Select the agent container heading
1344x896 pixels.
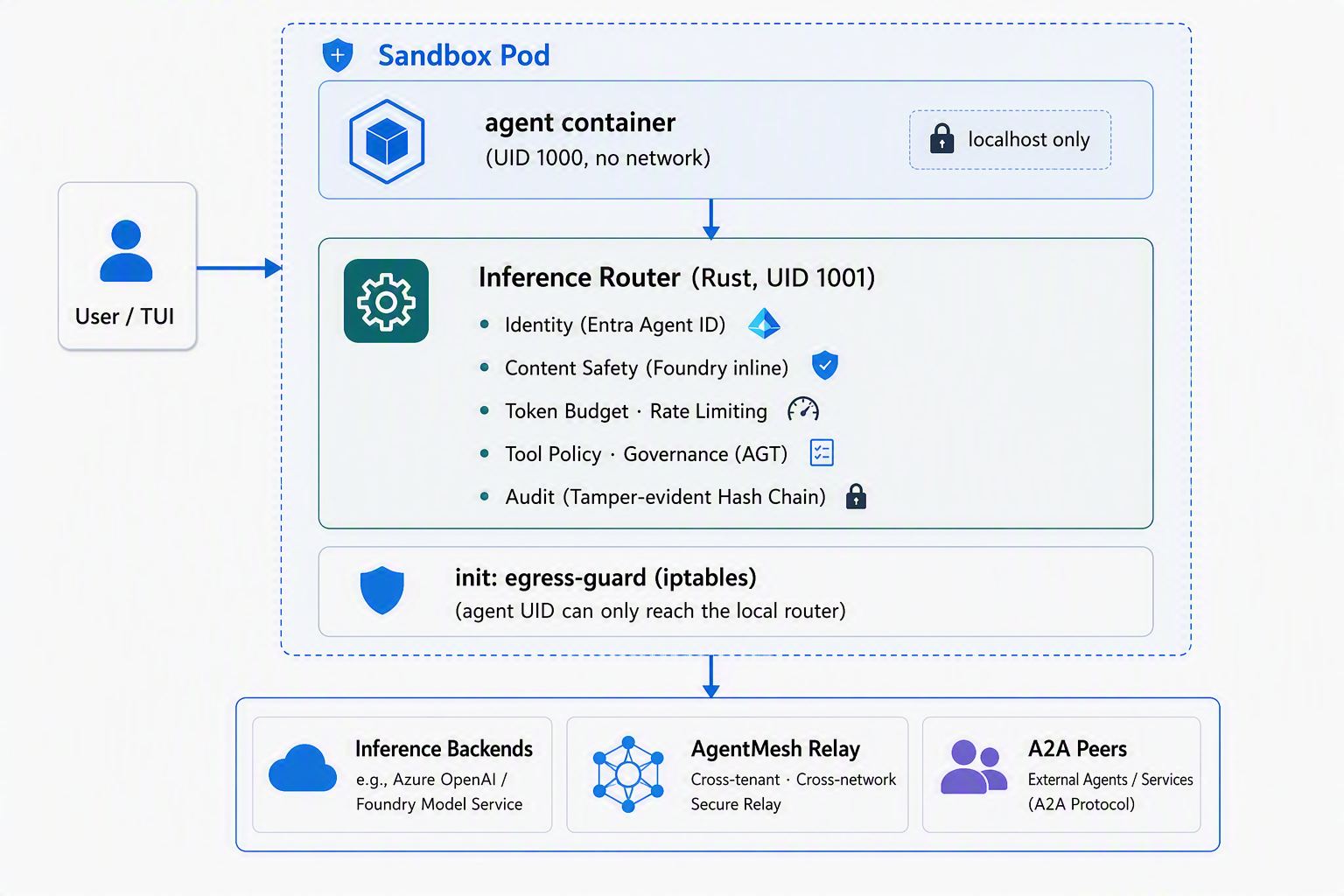click(x=580, y=122)
